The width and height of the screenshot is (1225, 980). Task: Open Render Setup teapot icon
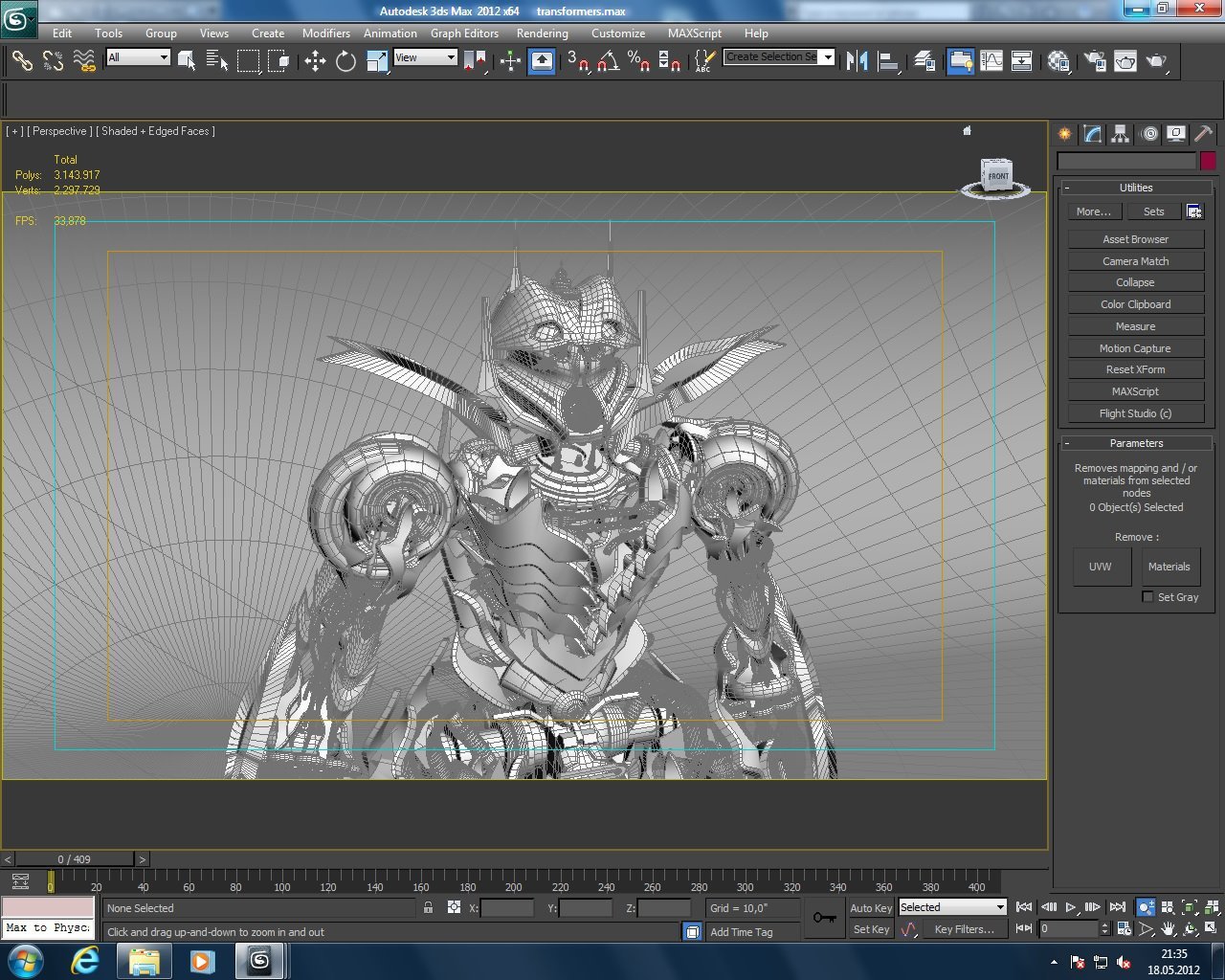click(x=1094, y=61)
